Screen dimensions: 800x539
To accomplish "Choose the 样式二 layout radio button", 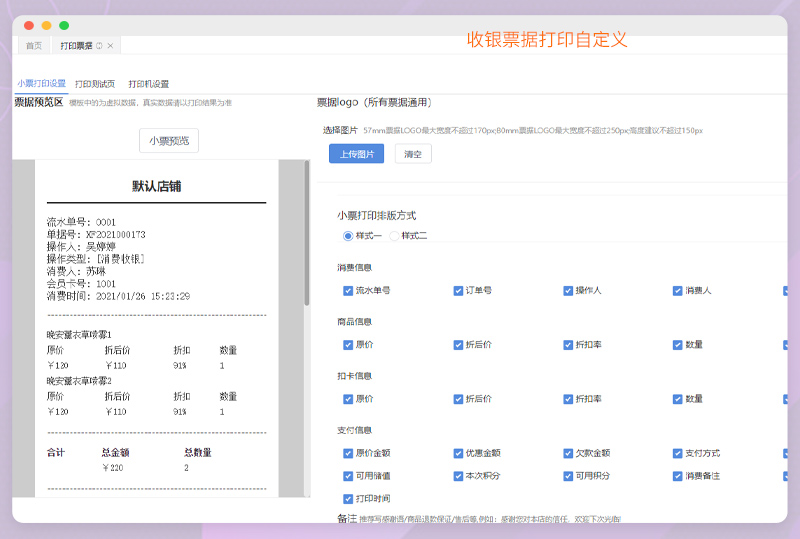I will coord(395,236).
